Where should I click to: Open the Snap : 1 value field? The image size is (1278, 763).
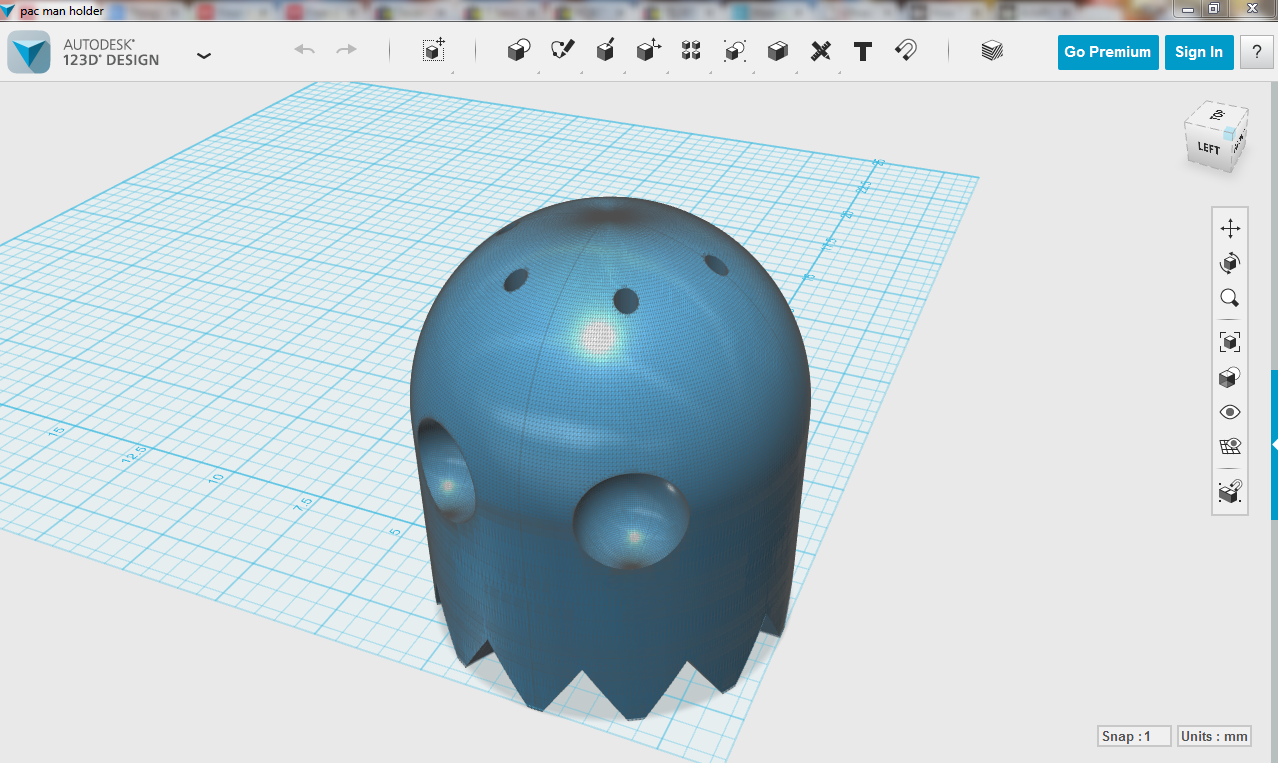[1134, 736]
